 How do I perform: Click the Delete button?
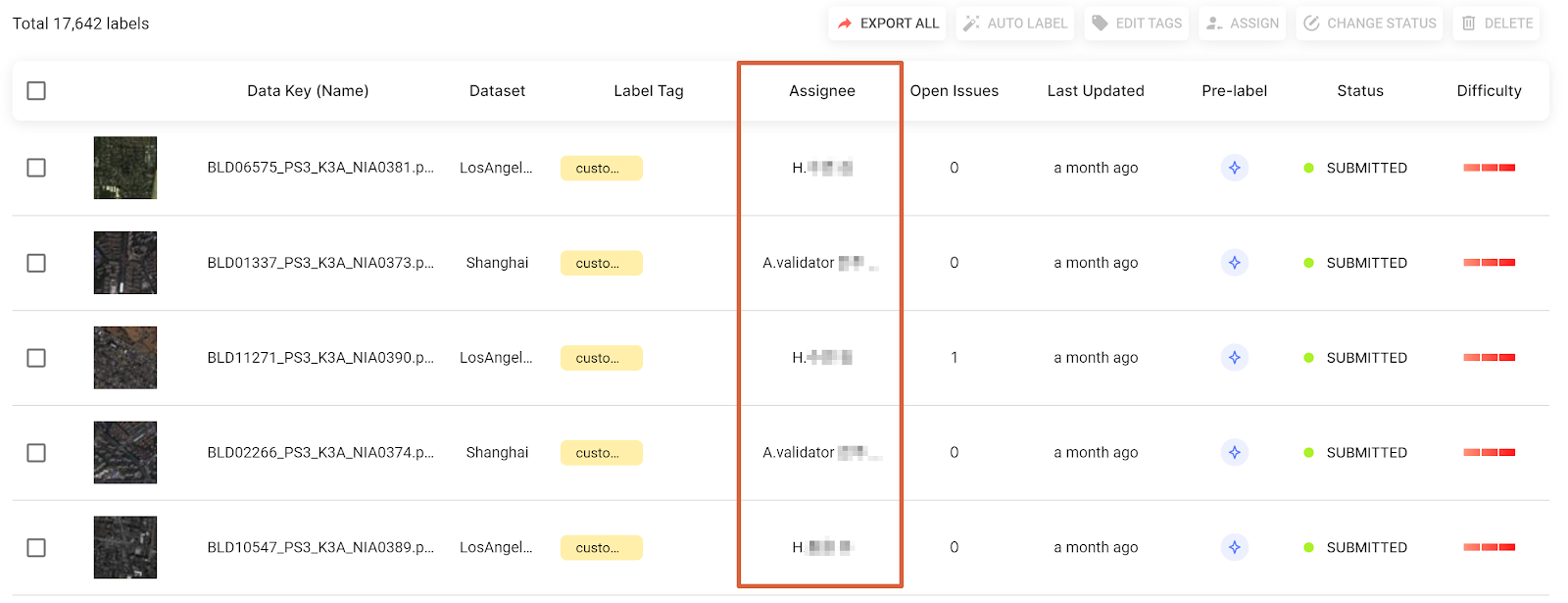click(1496, 24)
